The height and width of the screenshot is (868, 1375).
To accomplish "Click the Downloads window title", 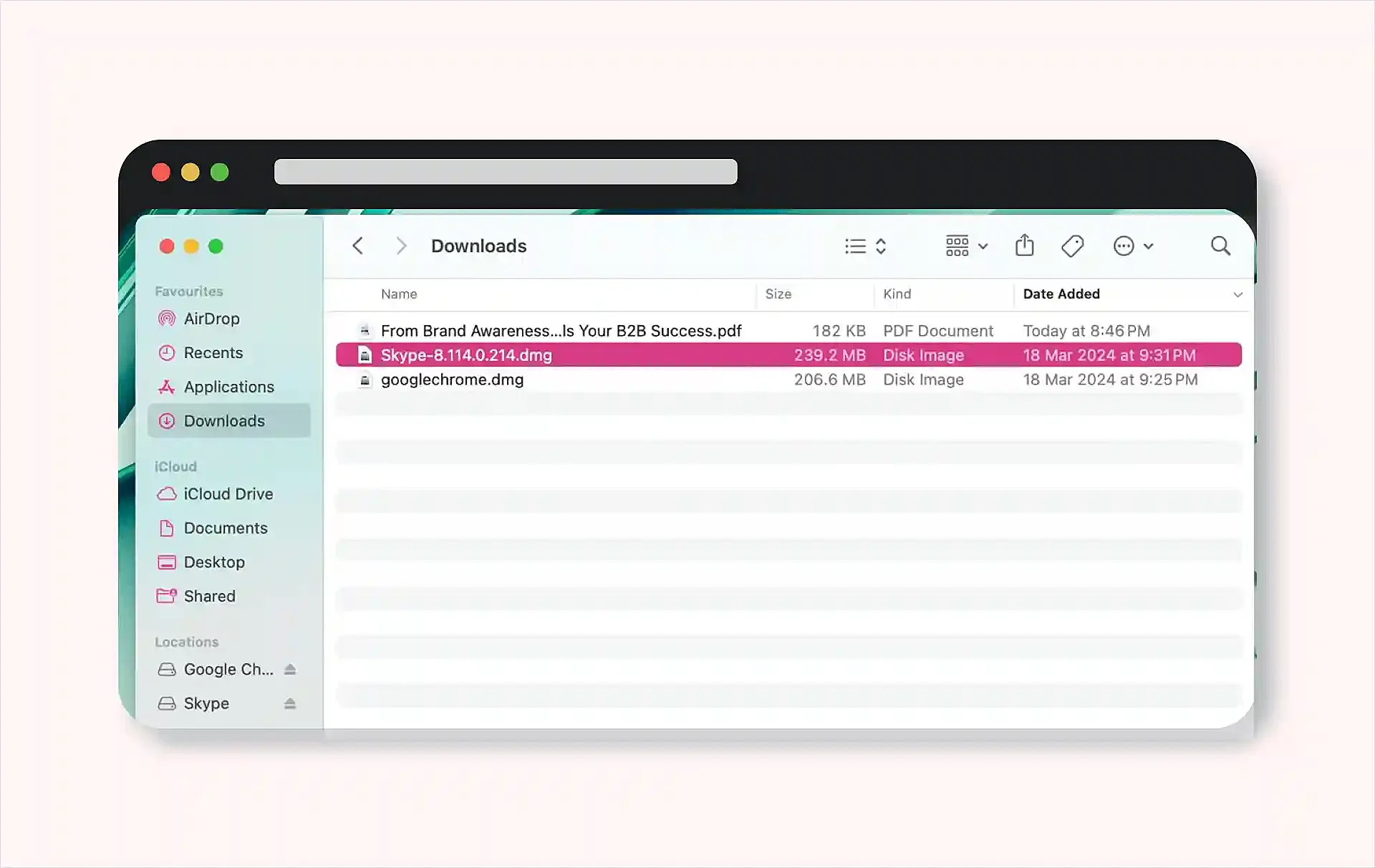I will (x=478, y=246).
